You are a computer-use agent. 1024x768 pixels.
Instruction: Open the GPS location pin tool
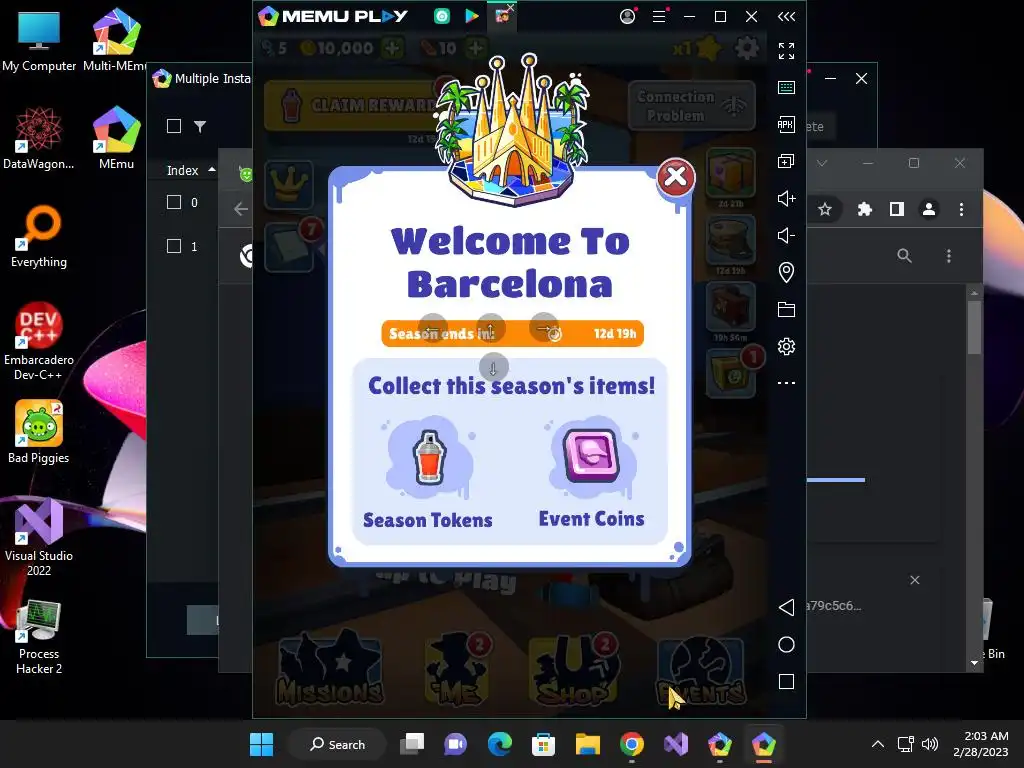click(x=786, y=272)
